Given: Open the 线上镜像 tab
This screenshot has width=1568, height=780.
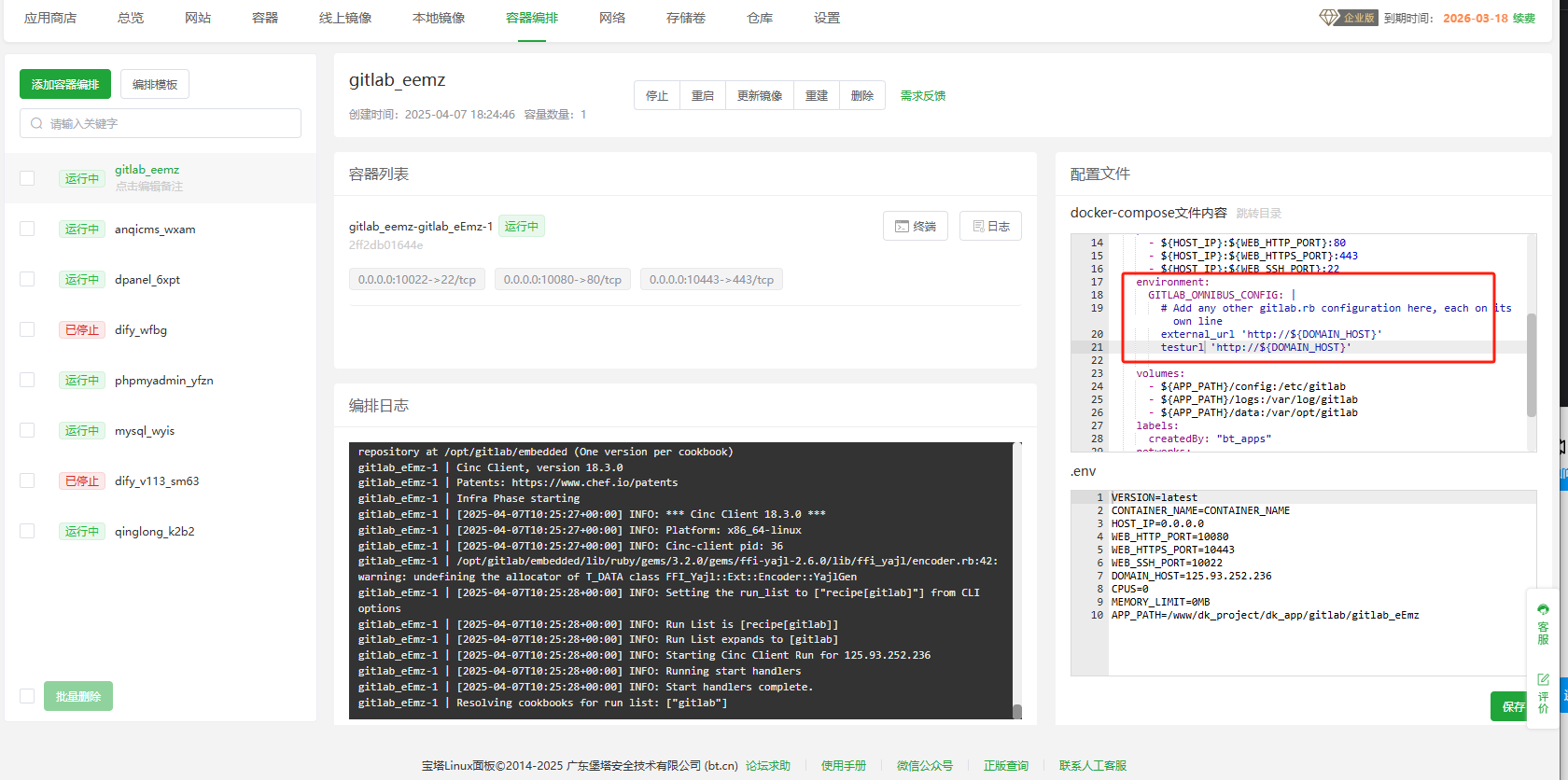Looking at the screenshot, I should (345, 18).
